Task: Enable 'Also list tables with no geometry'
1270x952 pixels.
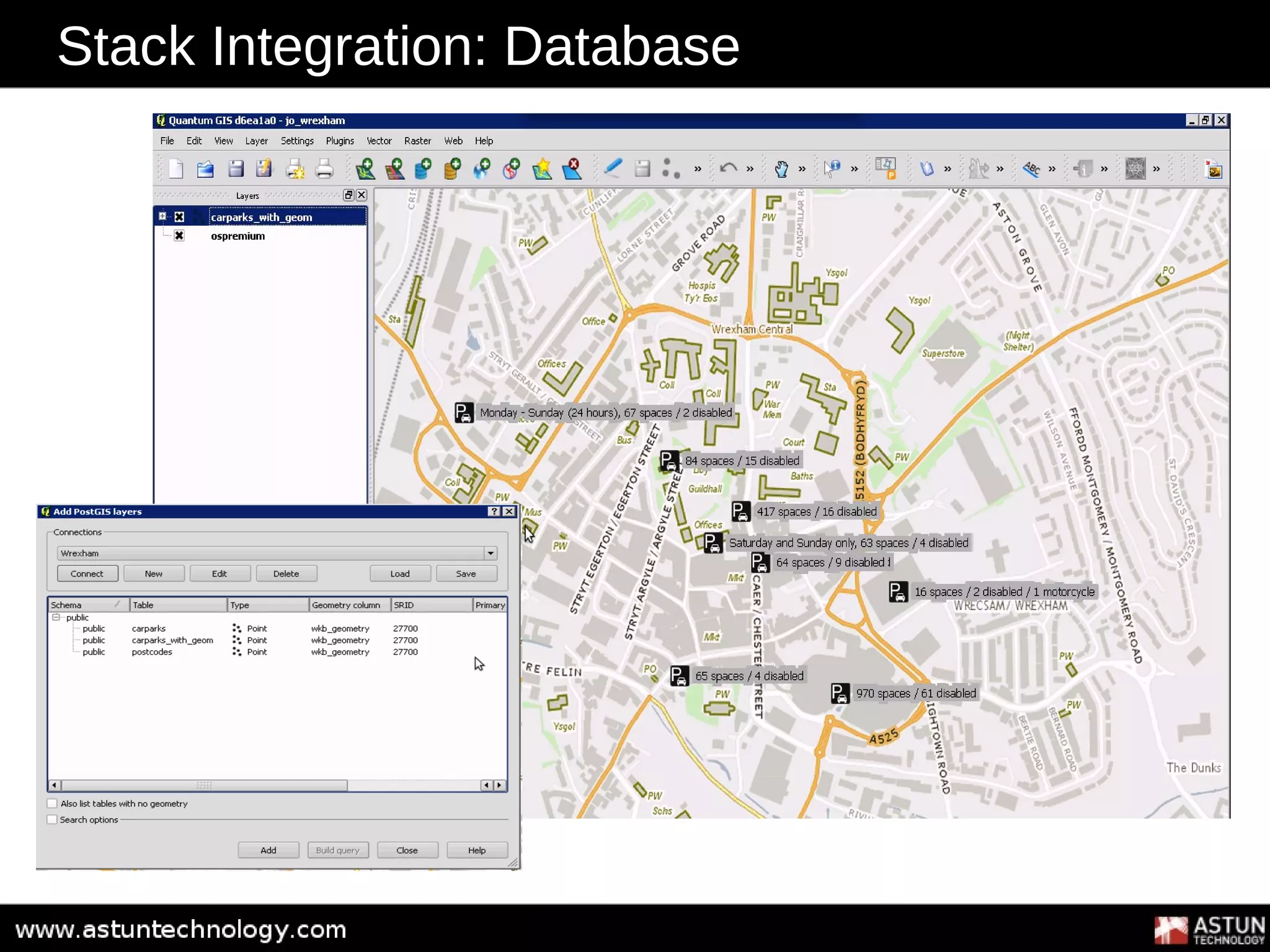Action: 52,803
